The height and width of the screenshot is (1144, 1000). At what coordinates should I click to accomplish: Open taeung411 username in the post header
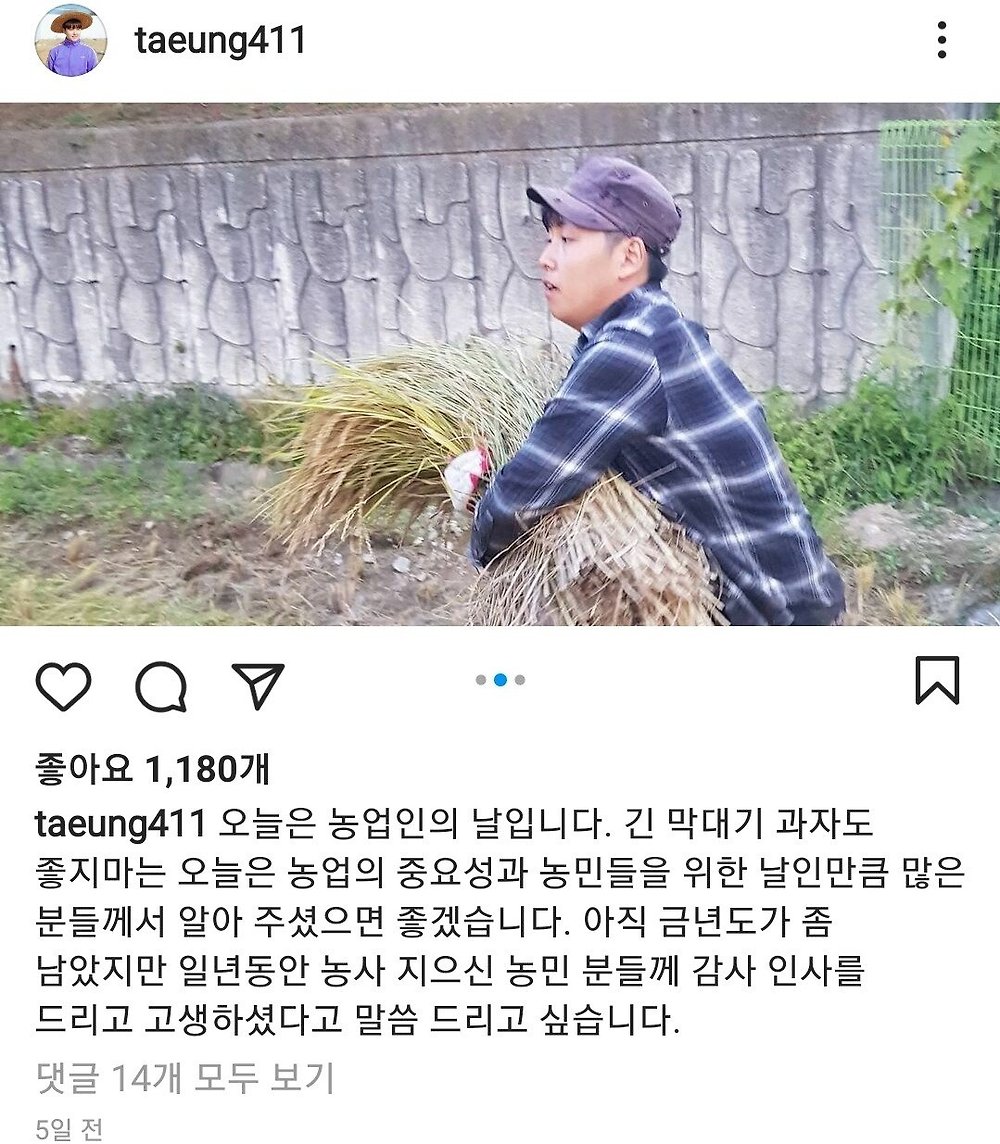220,40
